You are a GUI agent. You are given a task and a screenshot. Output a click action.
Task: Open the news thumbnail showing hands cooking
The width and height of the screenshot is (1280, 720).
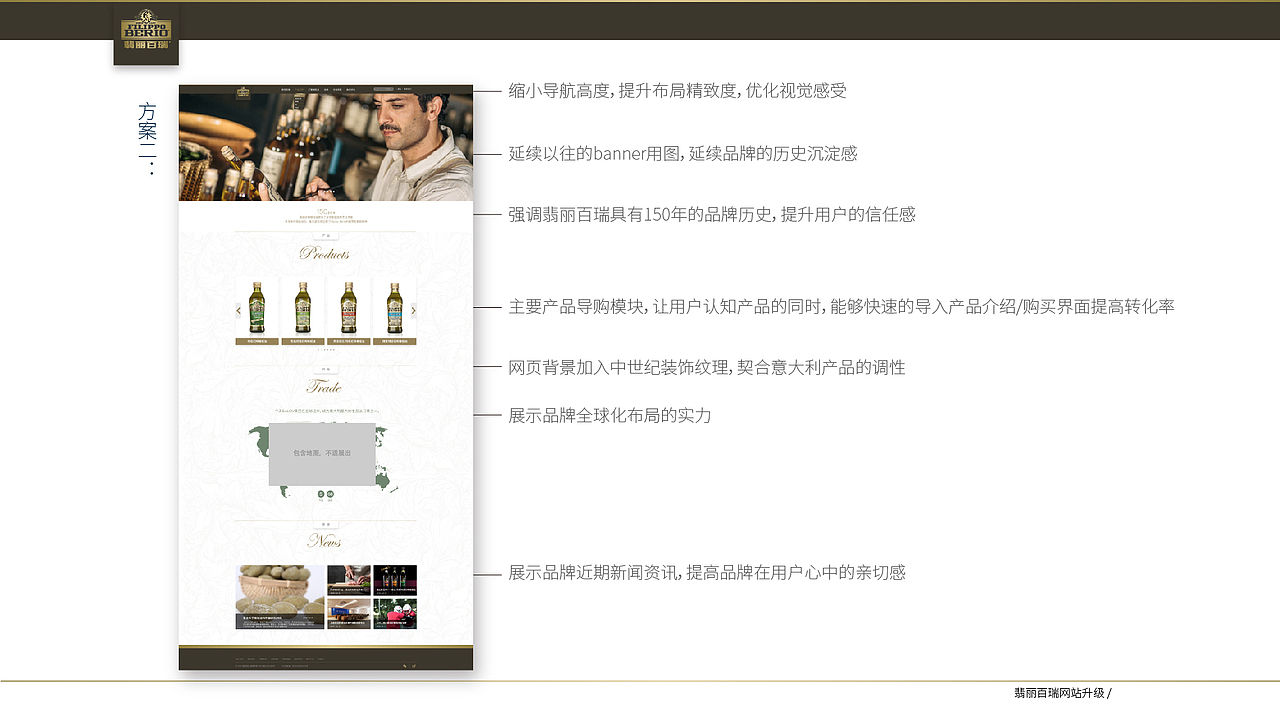click(x=349, y=580)
